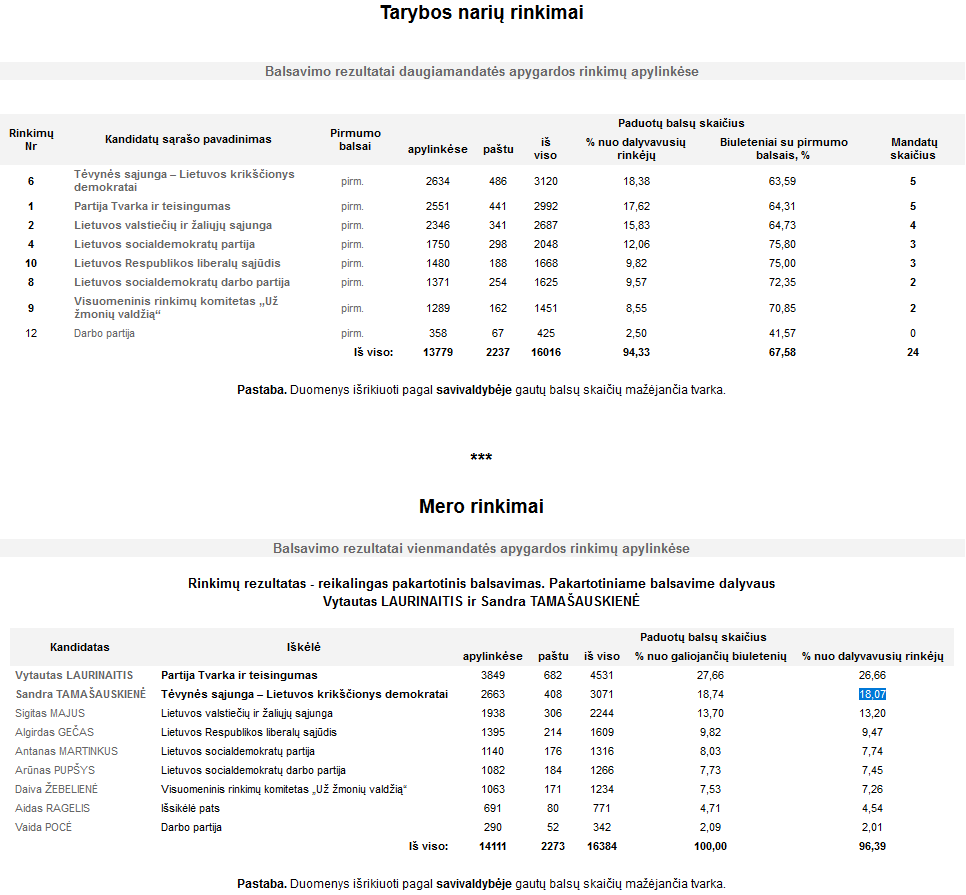
Task: Open Lietuvos valstiečių ir žaliųjų sąjunga council list
Action: point(172,225)
